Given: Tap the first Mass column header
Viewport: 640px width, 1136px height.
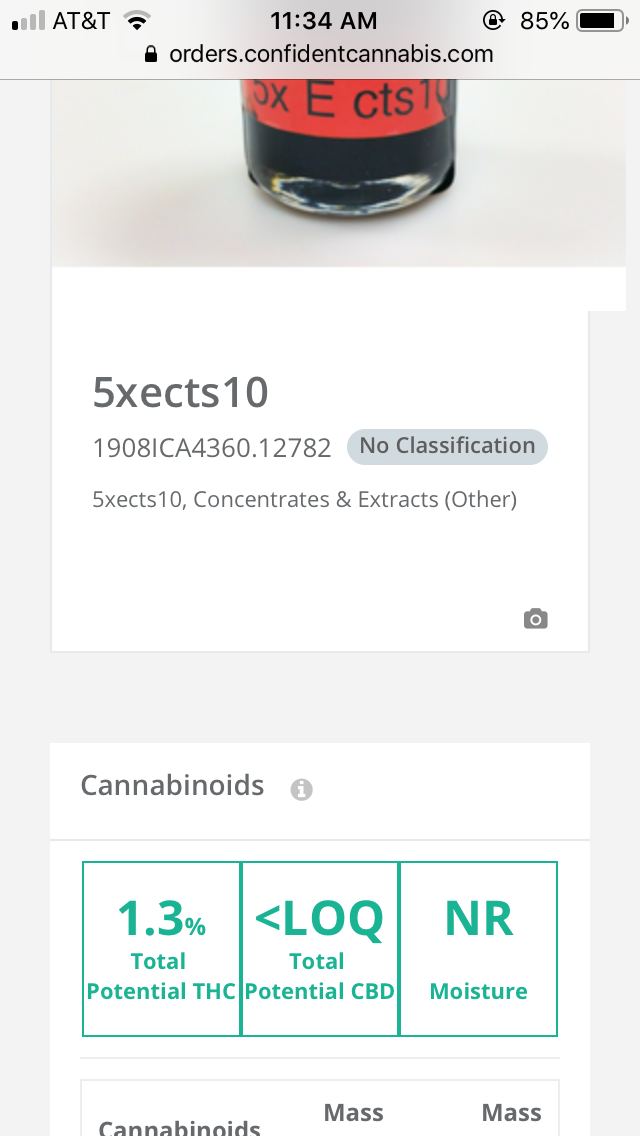Looking at the screenshot, I should pos(353,1112).
